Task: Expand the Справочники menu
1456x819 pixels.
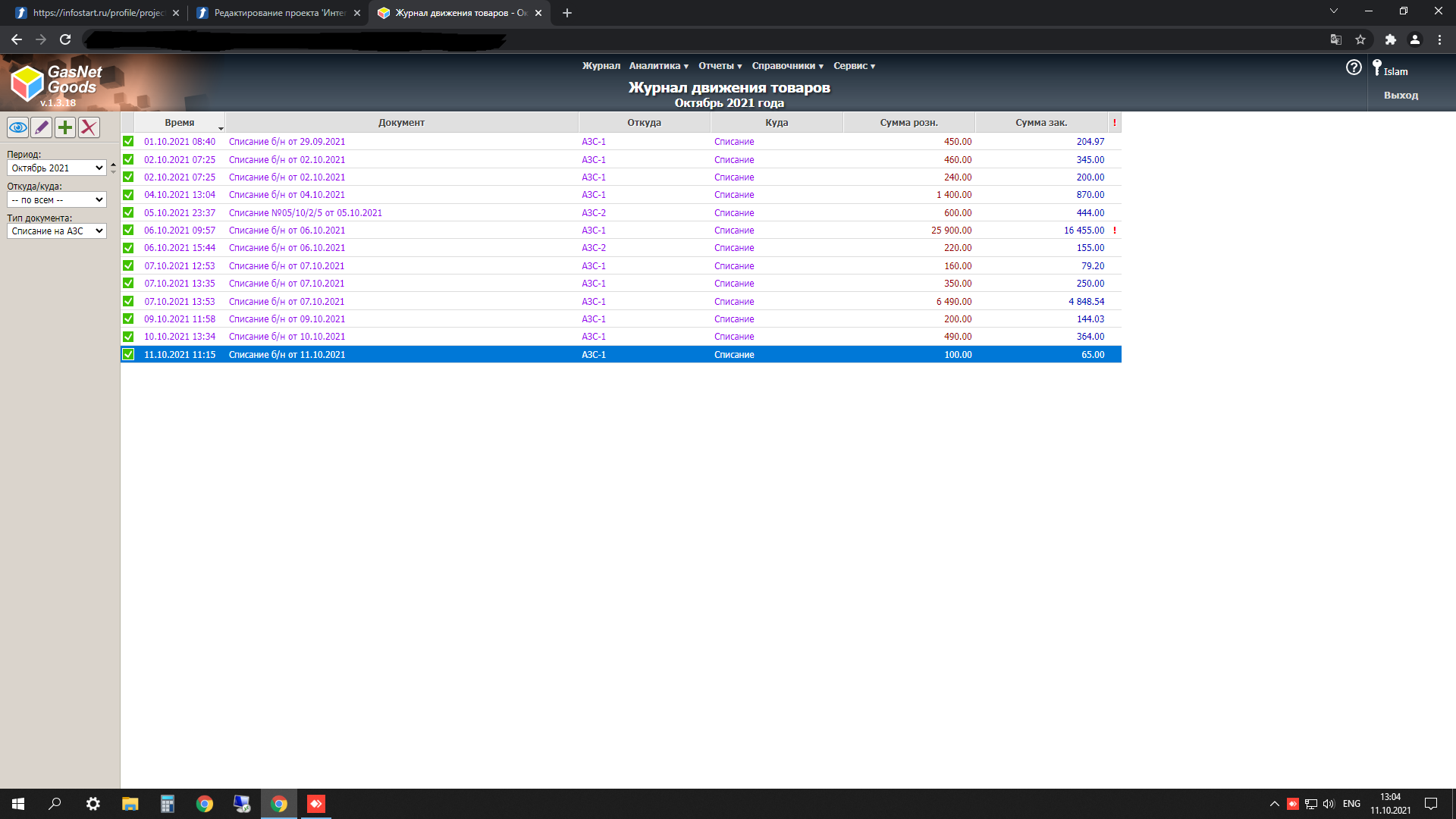Action: [x=787, y=66]
